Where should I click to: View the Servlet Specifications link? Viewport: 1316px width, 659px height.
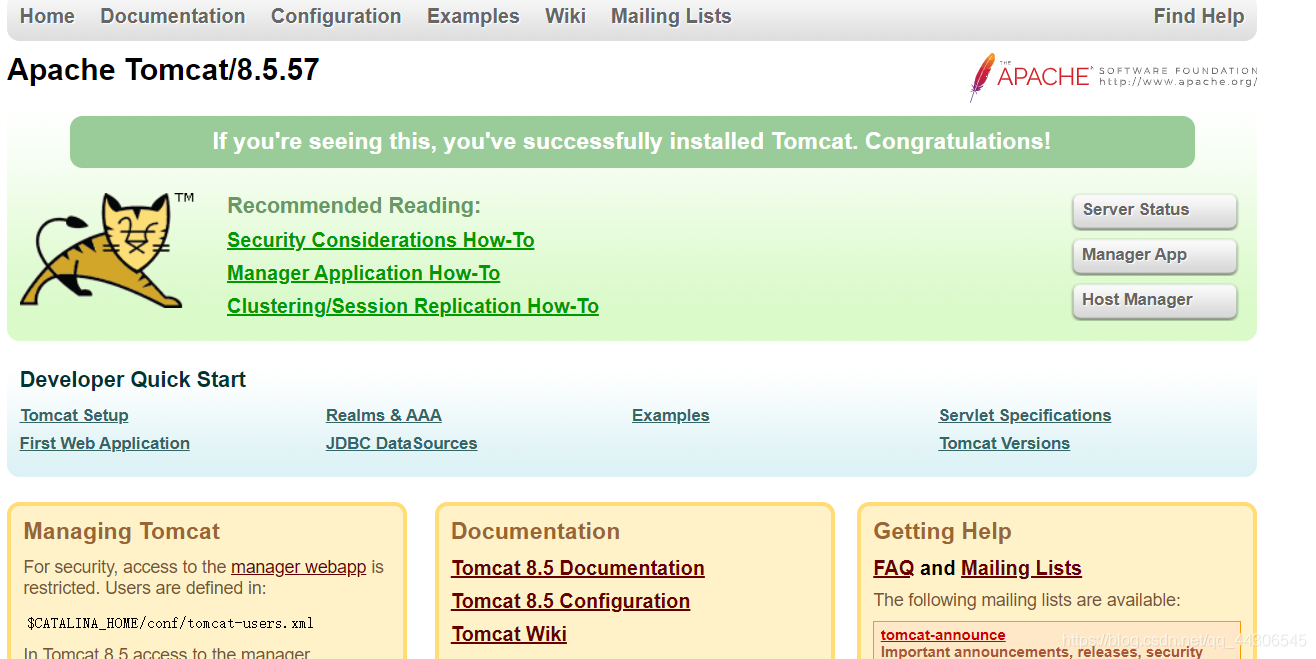1025,415
